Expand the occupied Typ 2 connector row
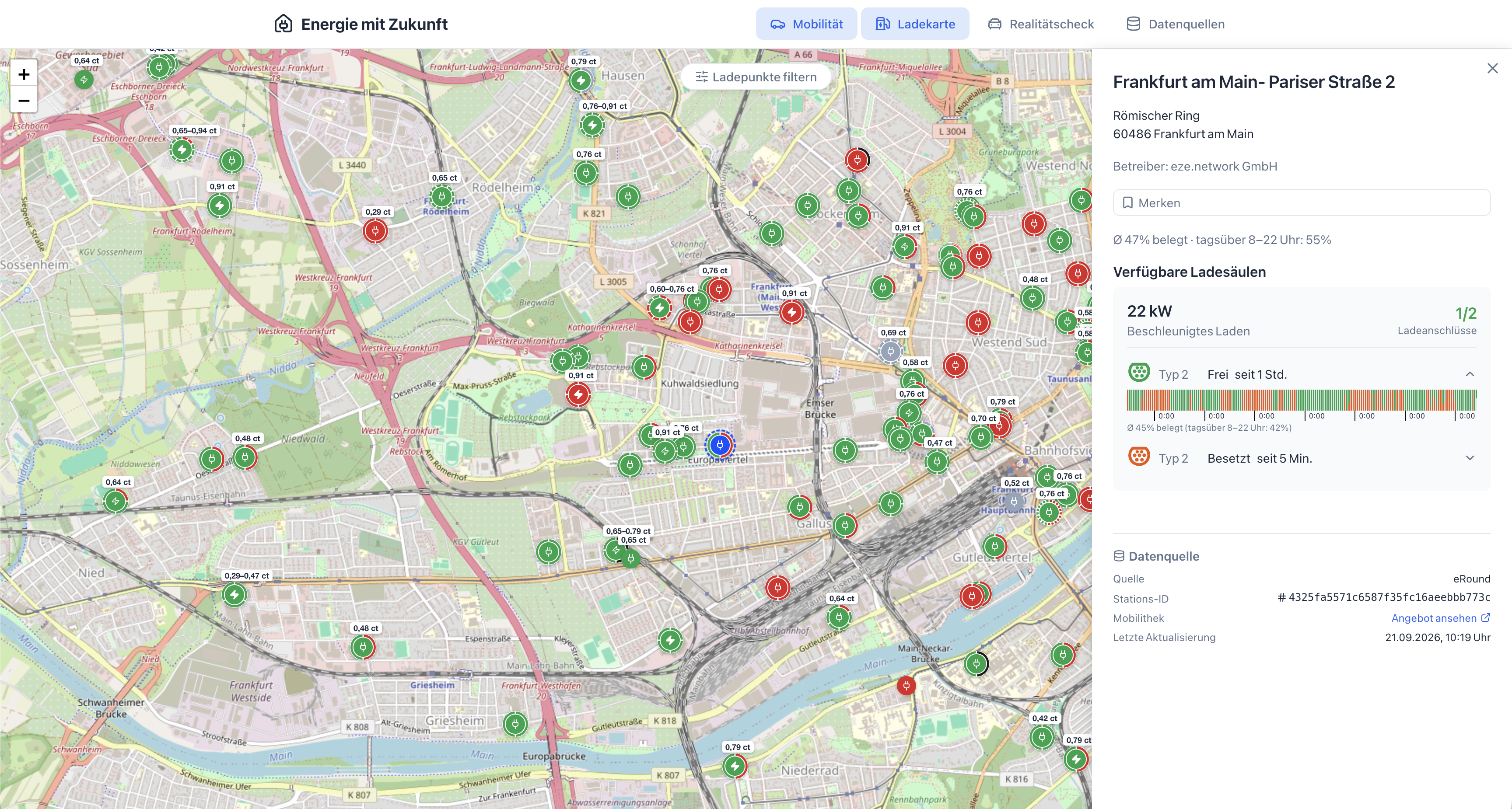This screenshot has width=1512, height=809. (1301, 458)
